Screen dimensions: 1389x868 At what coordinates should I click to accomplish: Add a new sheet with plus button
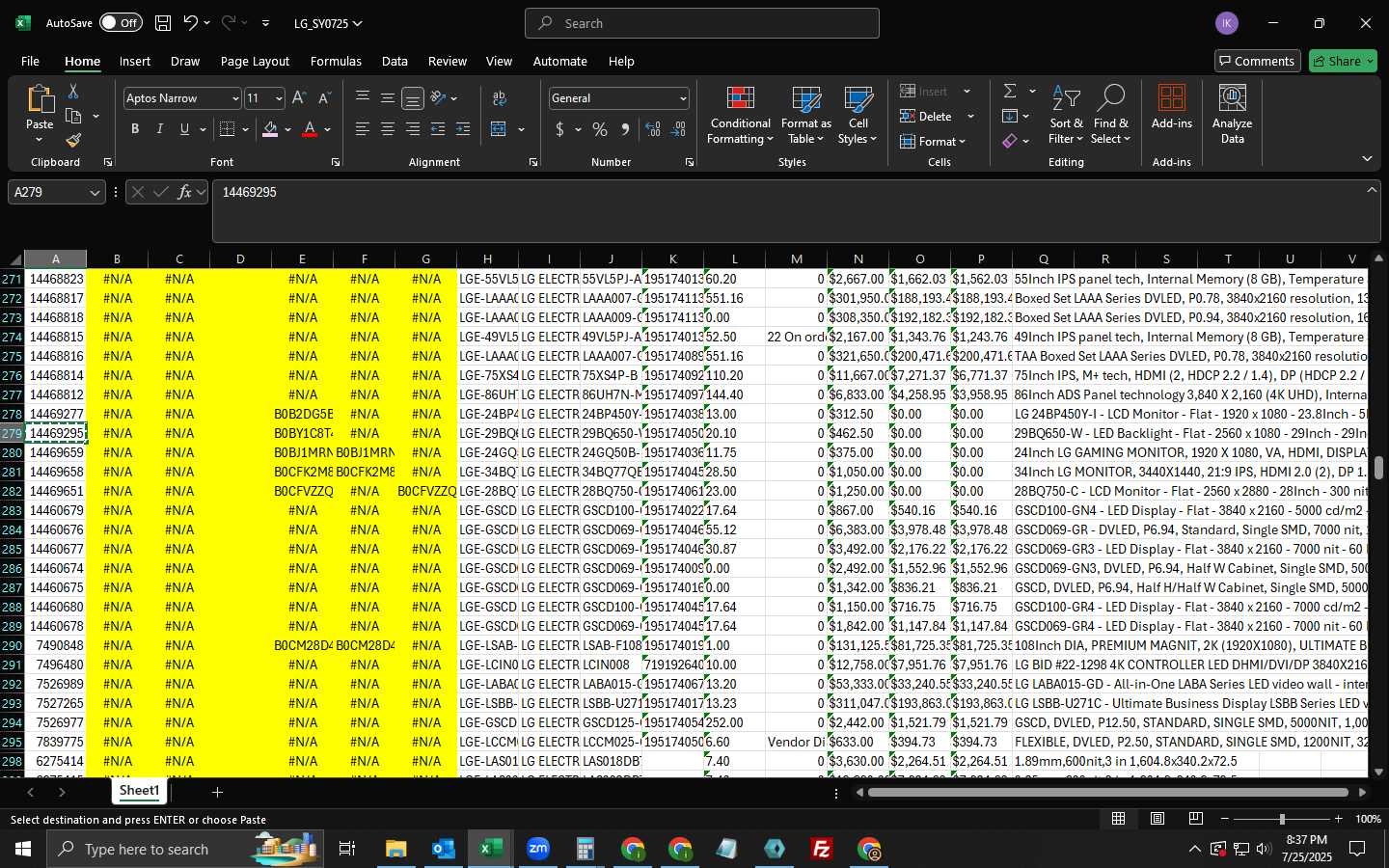217,792
